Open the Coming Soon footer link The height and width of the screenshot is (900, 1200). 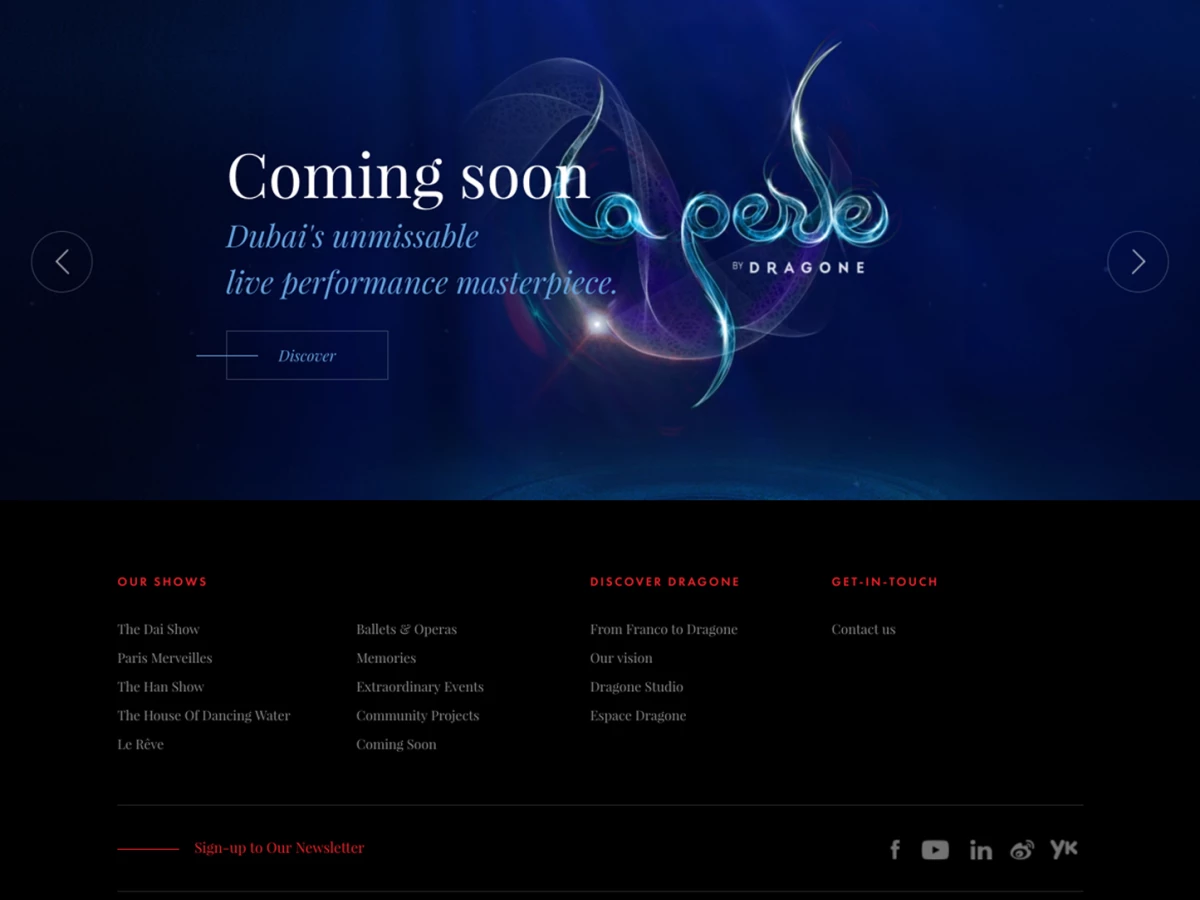pyautogui.click(x=396, y=745)
